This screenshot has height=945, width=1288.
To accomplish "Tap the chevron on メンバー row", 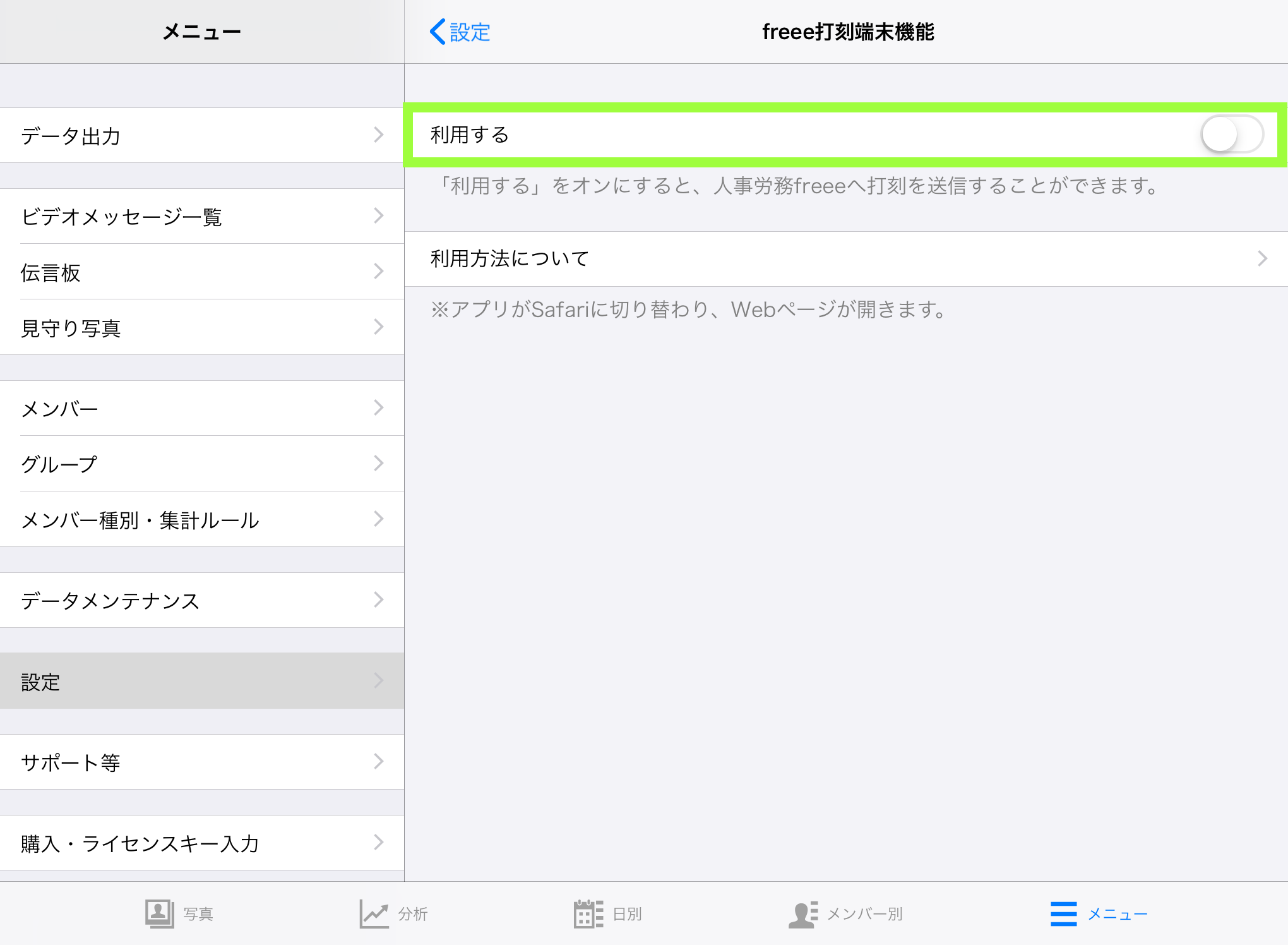I will coord(378,407).
